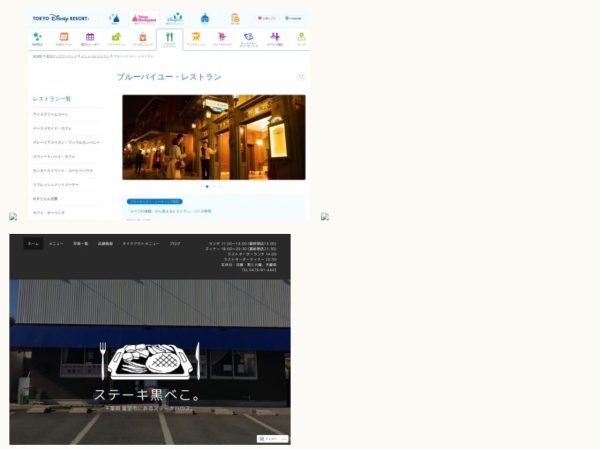
Task: Open アイスクリームコーン in restaurant list
Action: click(51, 114)
